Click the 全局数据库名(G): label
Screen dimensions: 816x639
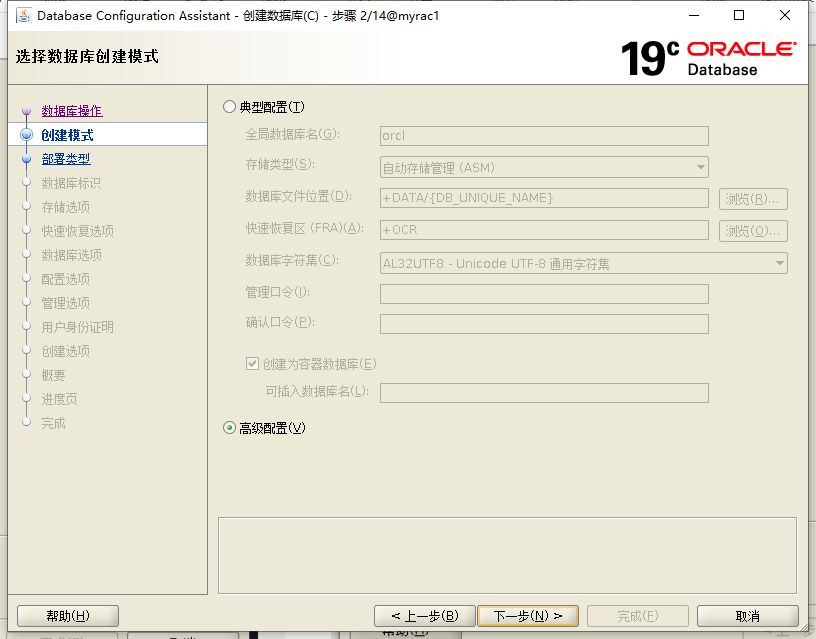pos(292,134)
